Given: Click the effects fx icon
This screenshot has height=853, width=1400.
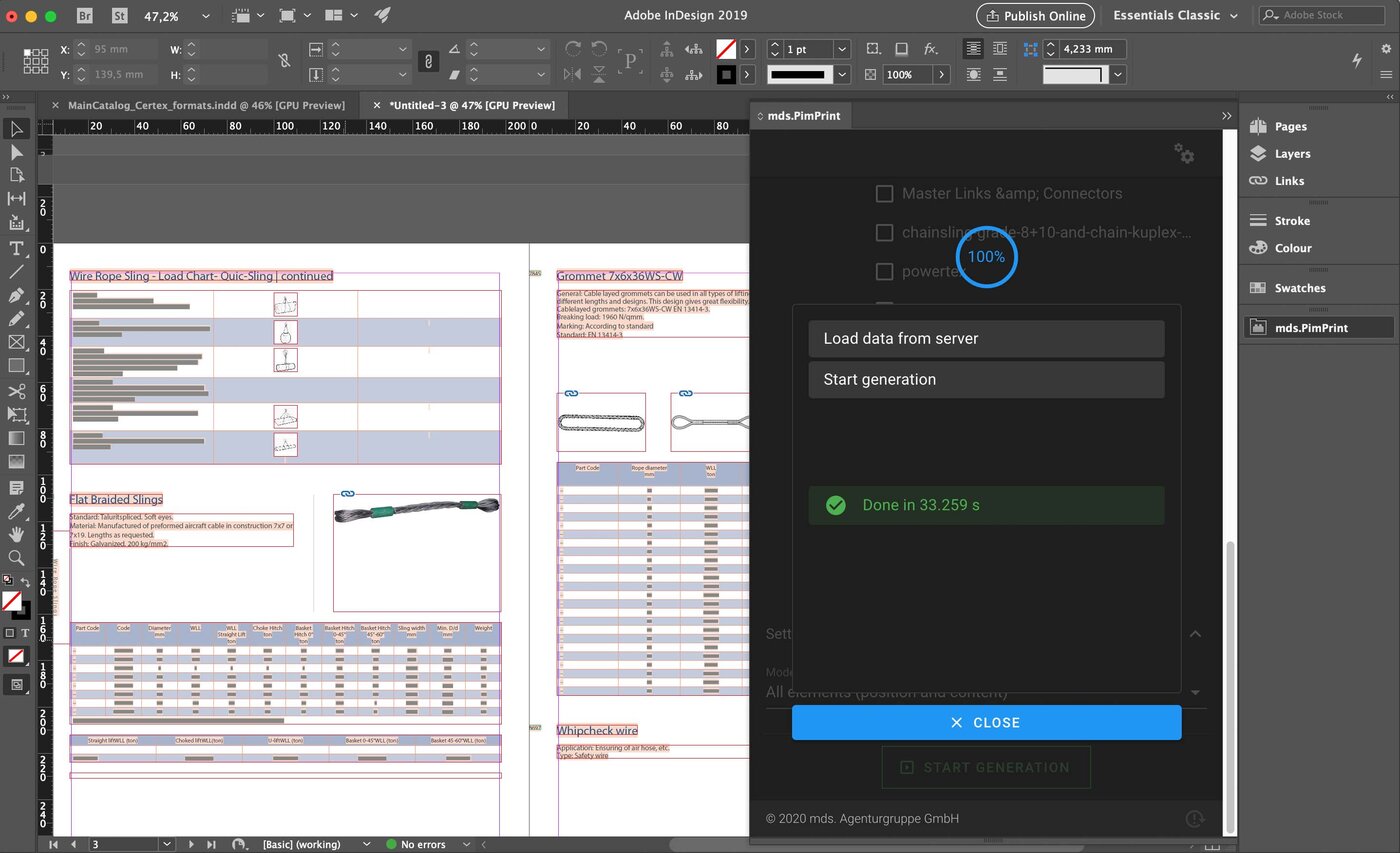Looking at the screenshot, I should (x=930, y=49).
